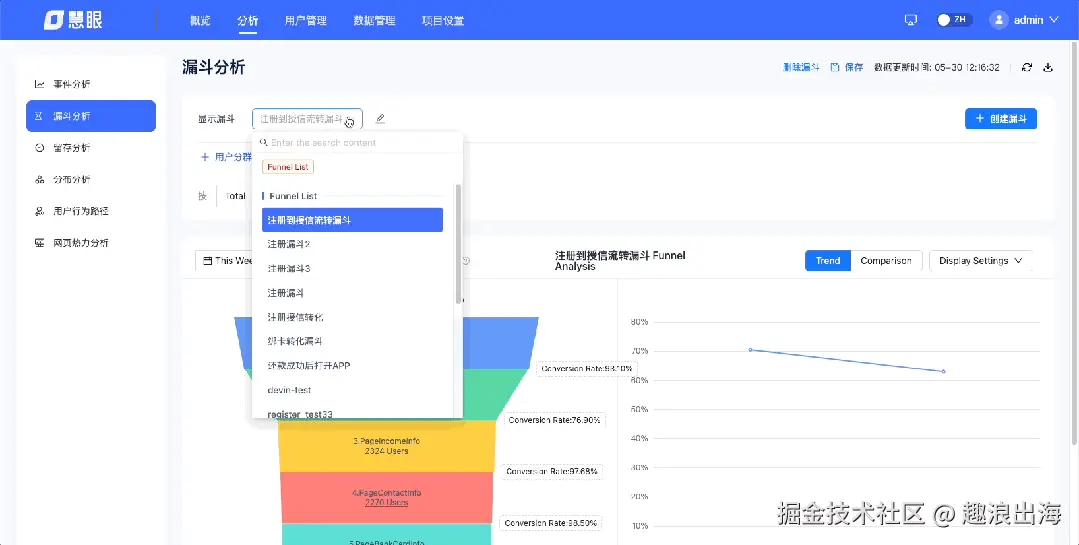This screenshot has height=545, width=1079.
Task: Select 注册到授信流转漏斗 in the dropdown list
Action: pyautogui.click(x=352, y=220)
